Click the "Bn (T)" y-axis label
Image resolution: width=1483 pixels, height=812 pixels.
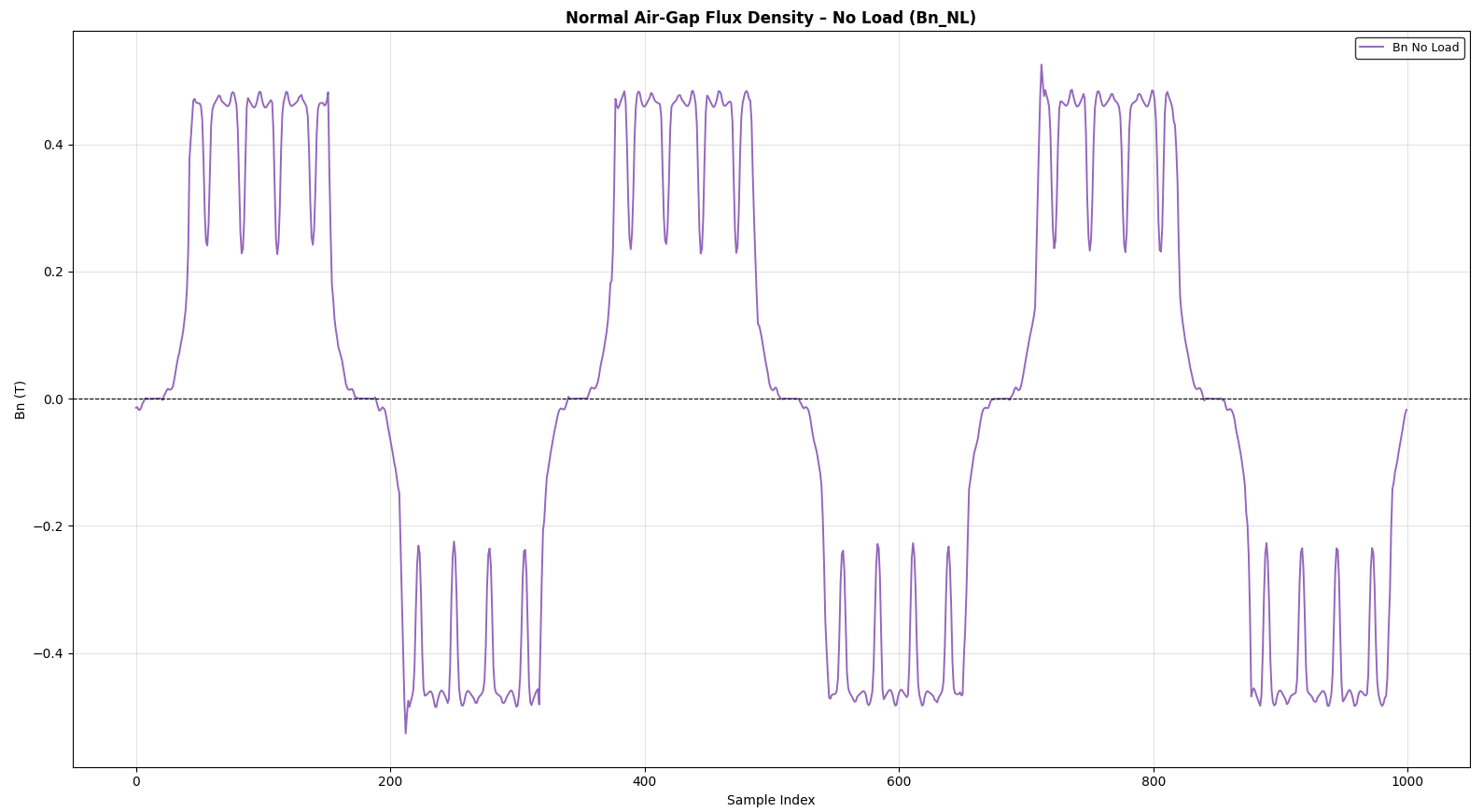pos(21,399)
